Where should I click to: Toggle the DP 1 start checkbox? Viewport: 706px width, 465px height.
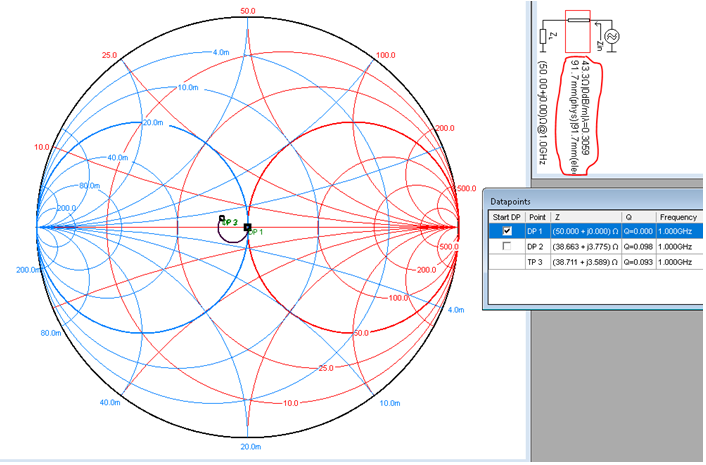tap(507, 231)
